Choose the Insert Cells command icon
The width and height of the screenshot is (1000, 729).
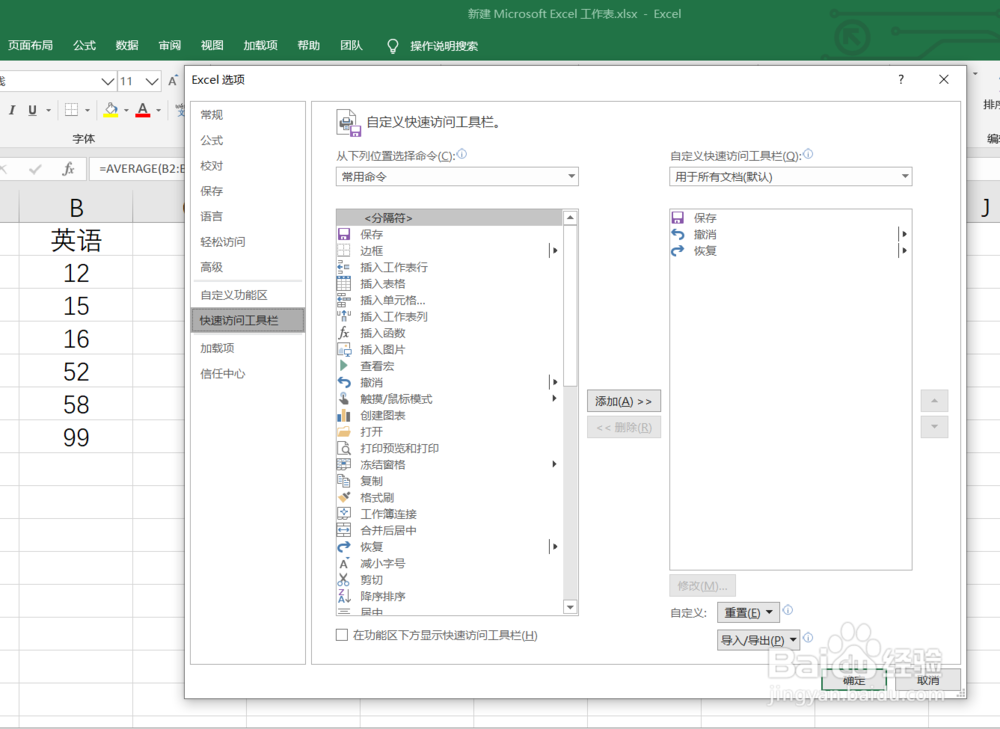pos(344,300)
